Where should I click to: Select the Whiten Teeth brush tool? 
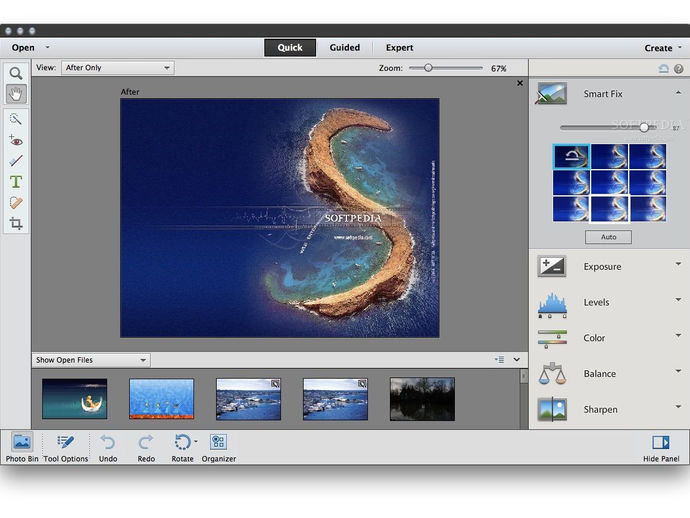coord(16,161)
